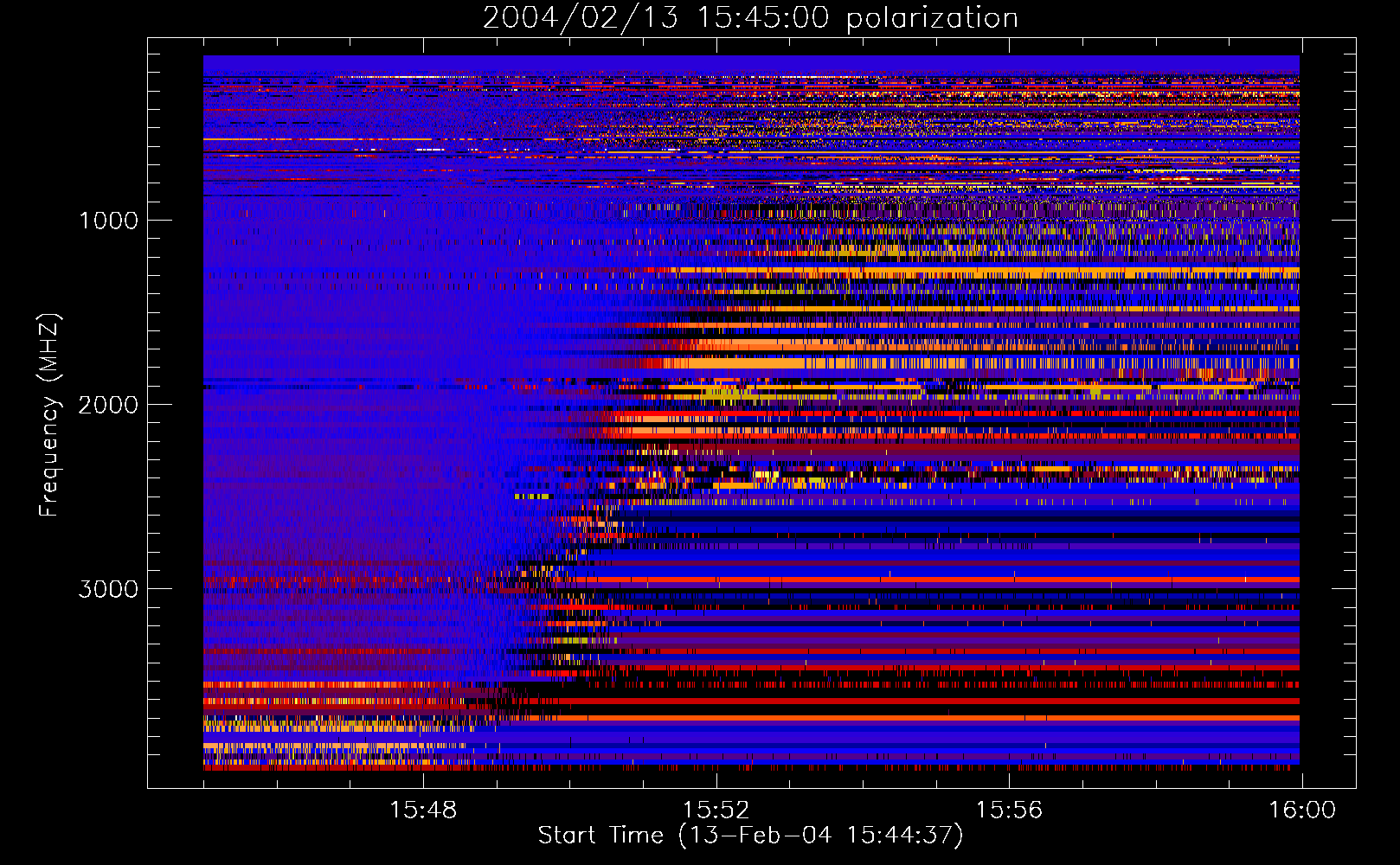The width and height of the screenshot is (1400, 865).
Task: Click the "Frequency (MHZ)" axis label
Action: point(49,414)
